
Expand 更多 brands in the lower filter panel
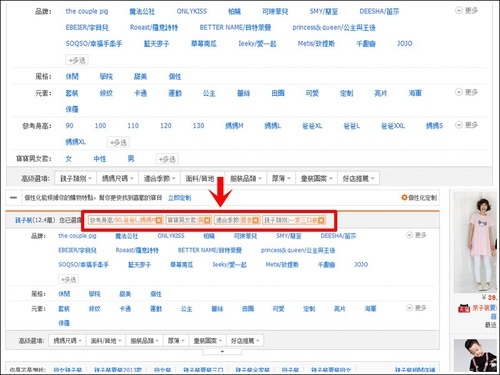416,235
